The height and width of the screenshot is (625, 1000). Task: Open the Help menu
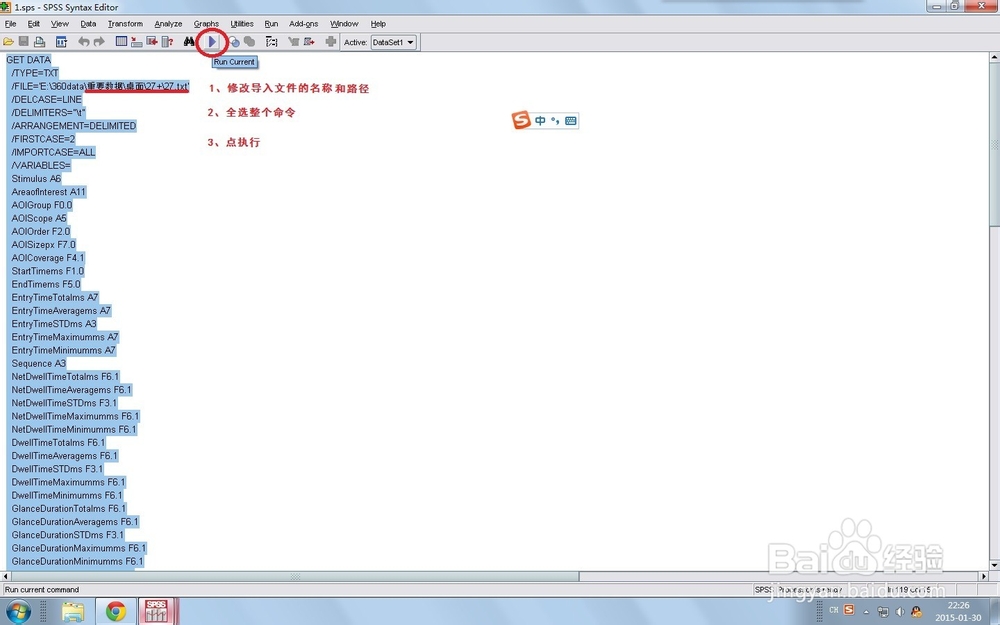(x=378, y=24)
